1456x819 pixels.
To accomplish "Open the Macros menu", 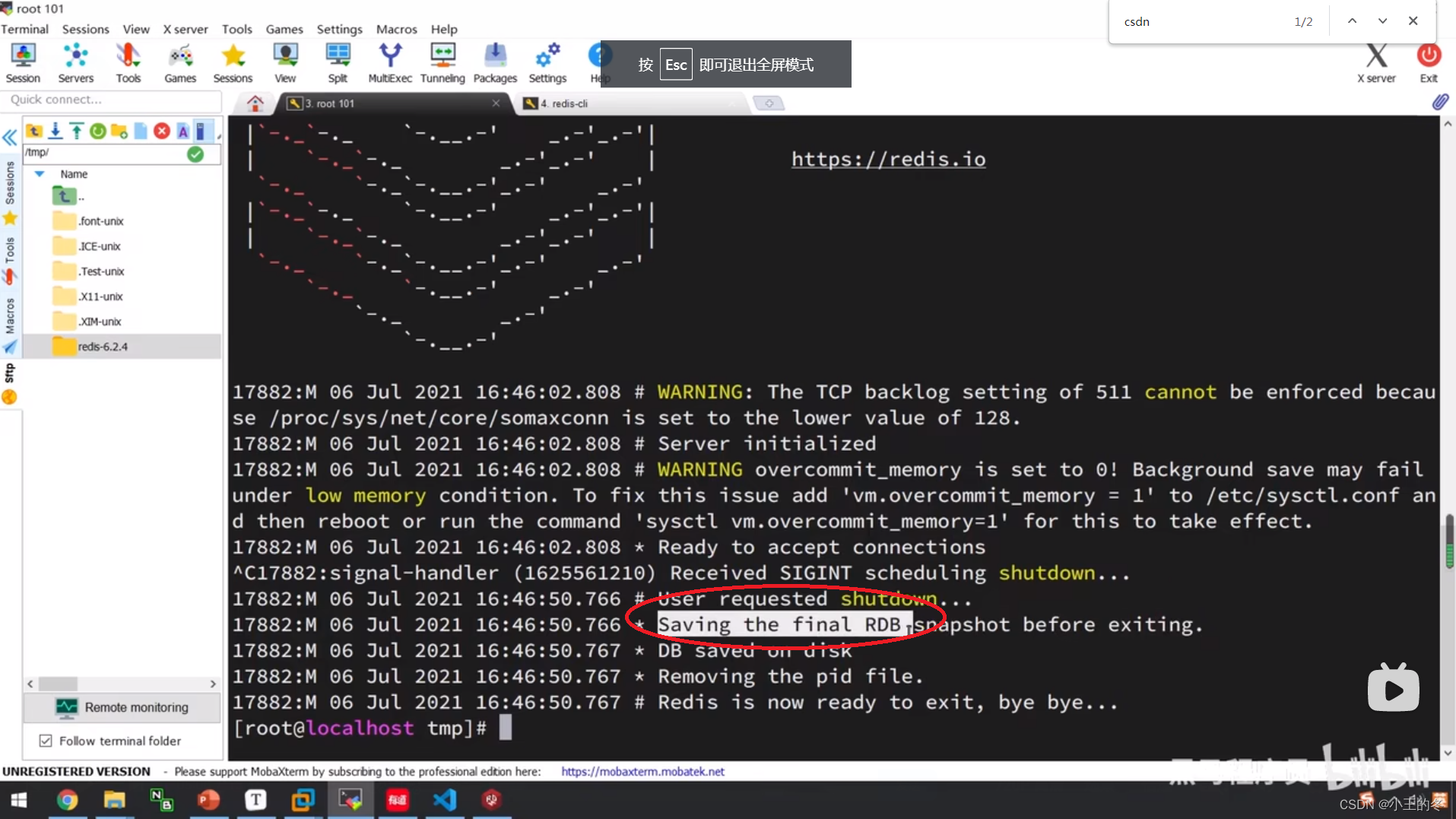I will [x=396, y=29].
